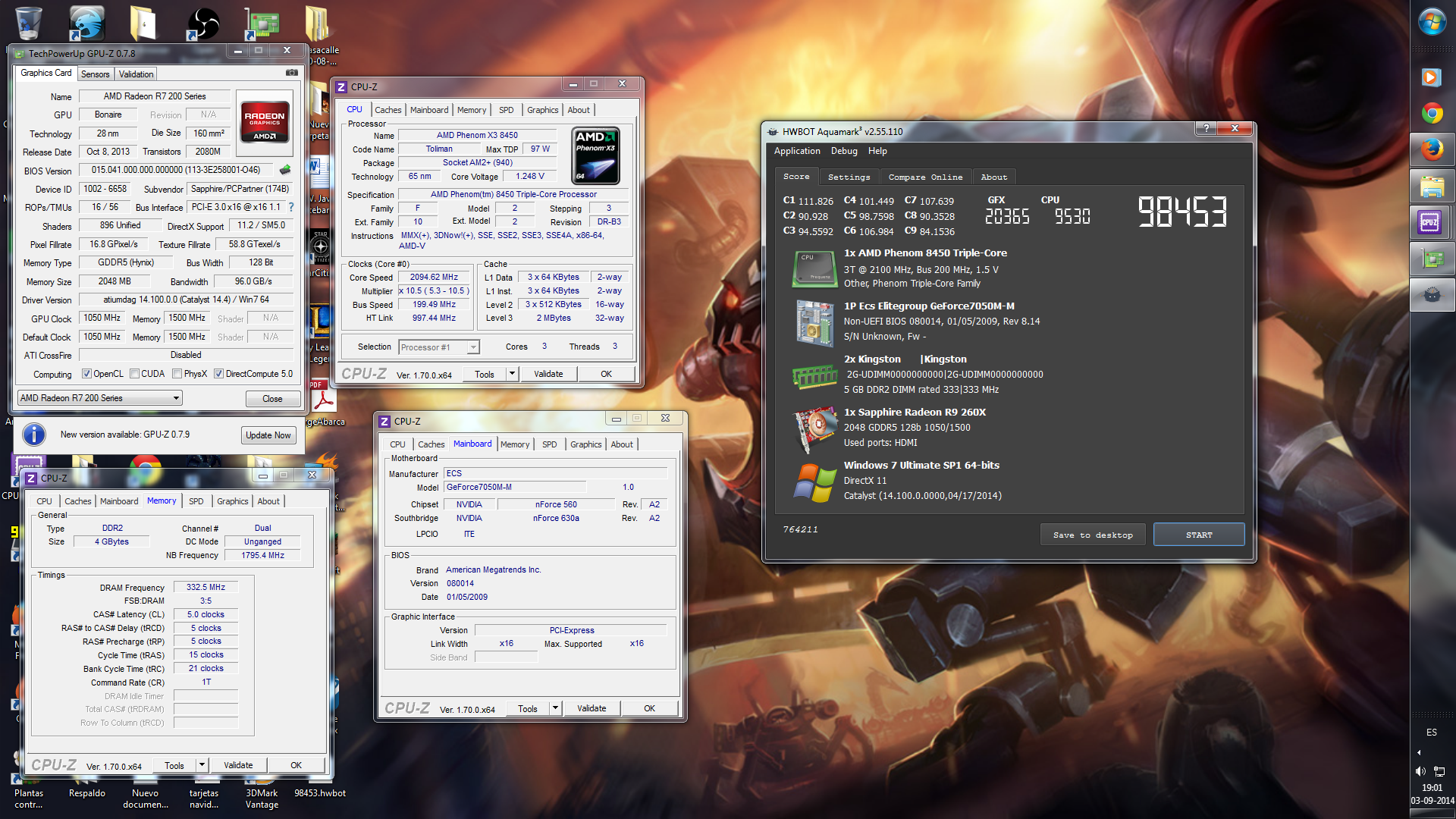The width and height of the screenshot is (1456, 819).
Task: Open the Debug menu in Aquamark
Action: [x=844, y=151]
